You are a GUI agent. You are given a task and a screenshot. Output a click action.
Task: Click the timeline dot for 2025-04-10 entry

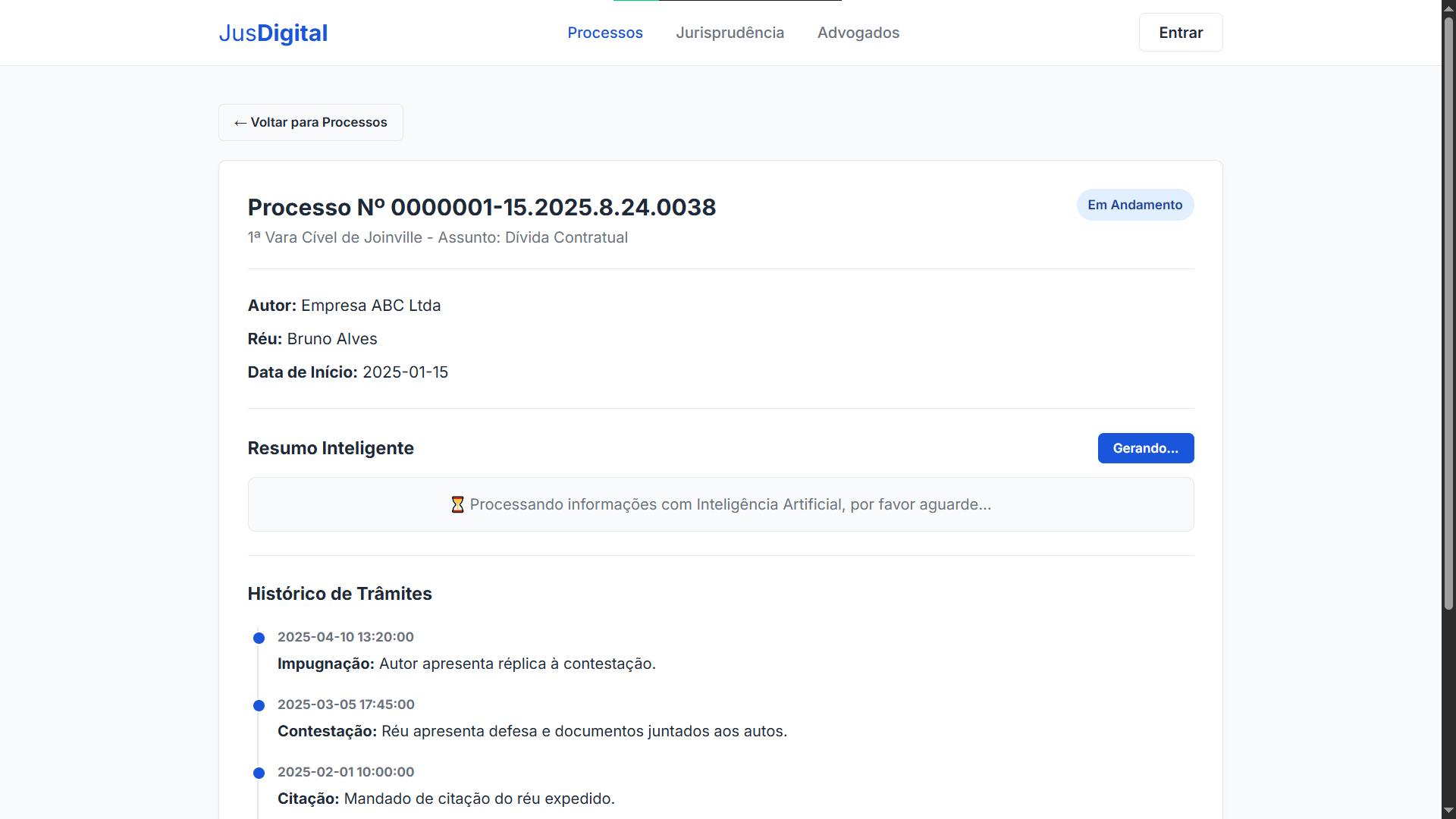[259, 638]
